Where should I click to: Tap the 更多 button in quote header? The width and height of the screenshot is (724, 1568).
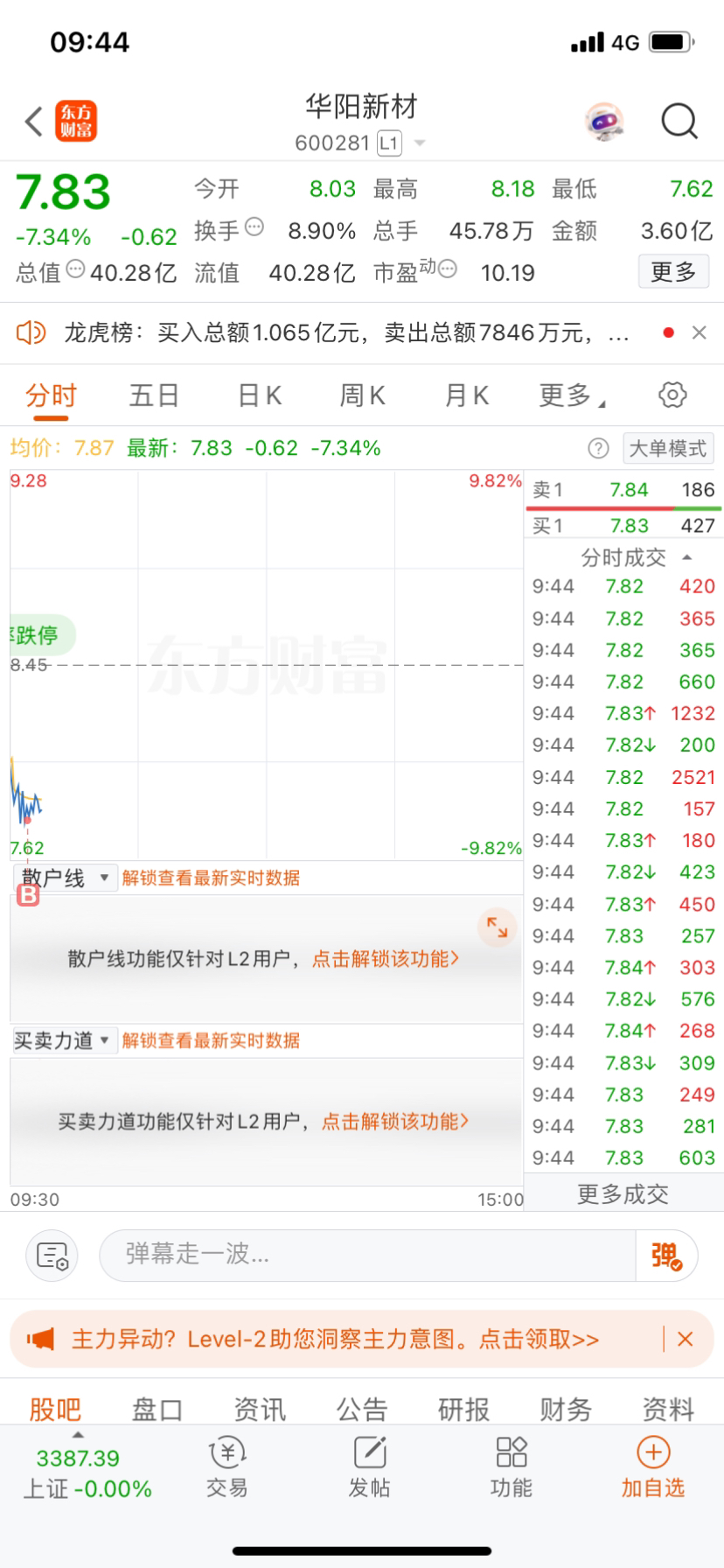673,272
